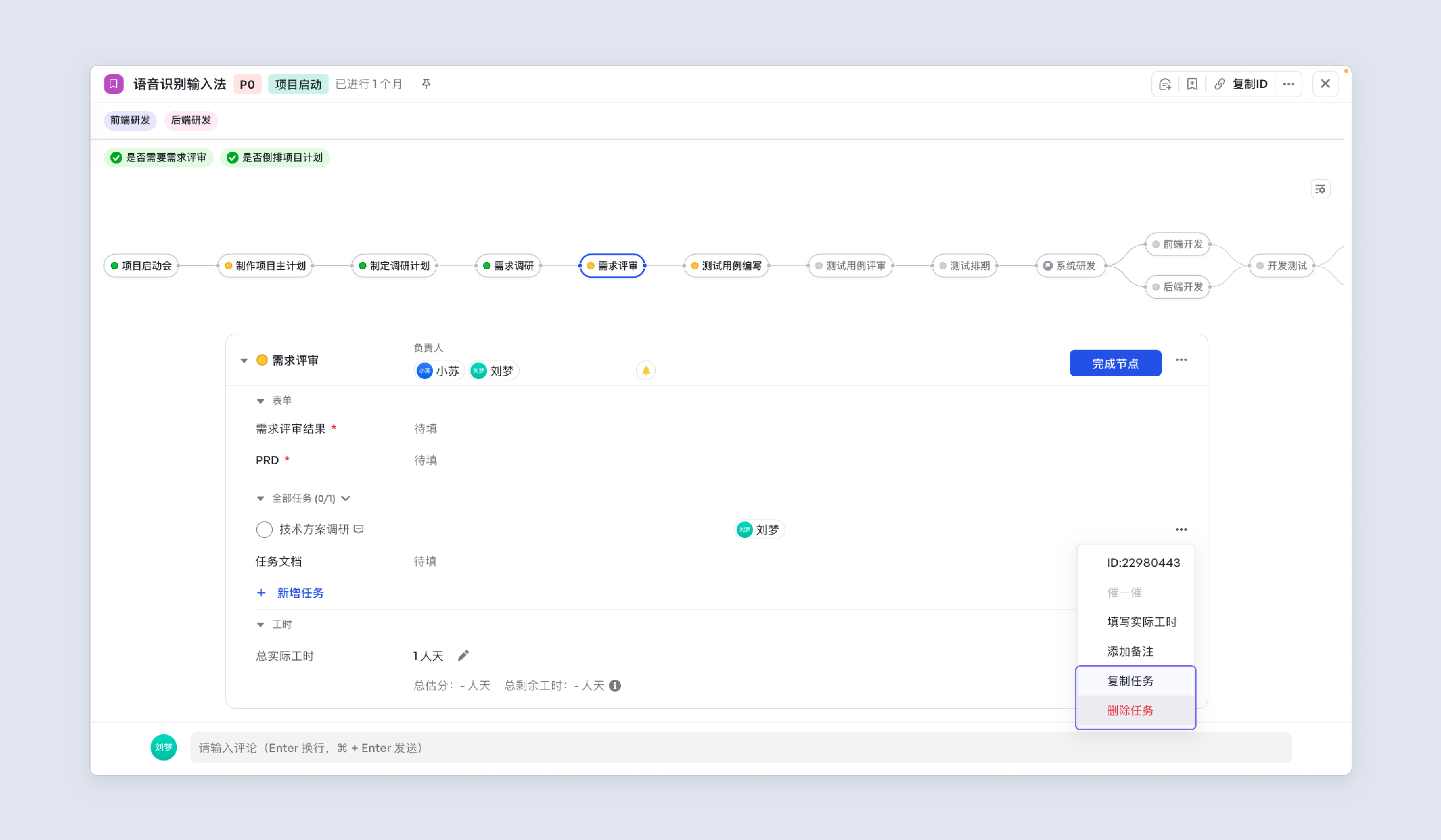Edit 总实际工时 with the pencil icon
This screenshot has height=840, width=1441.
tap(463, 655)
